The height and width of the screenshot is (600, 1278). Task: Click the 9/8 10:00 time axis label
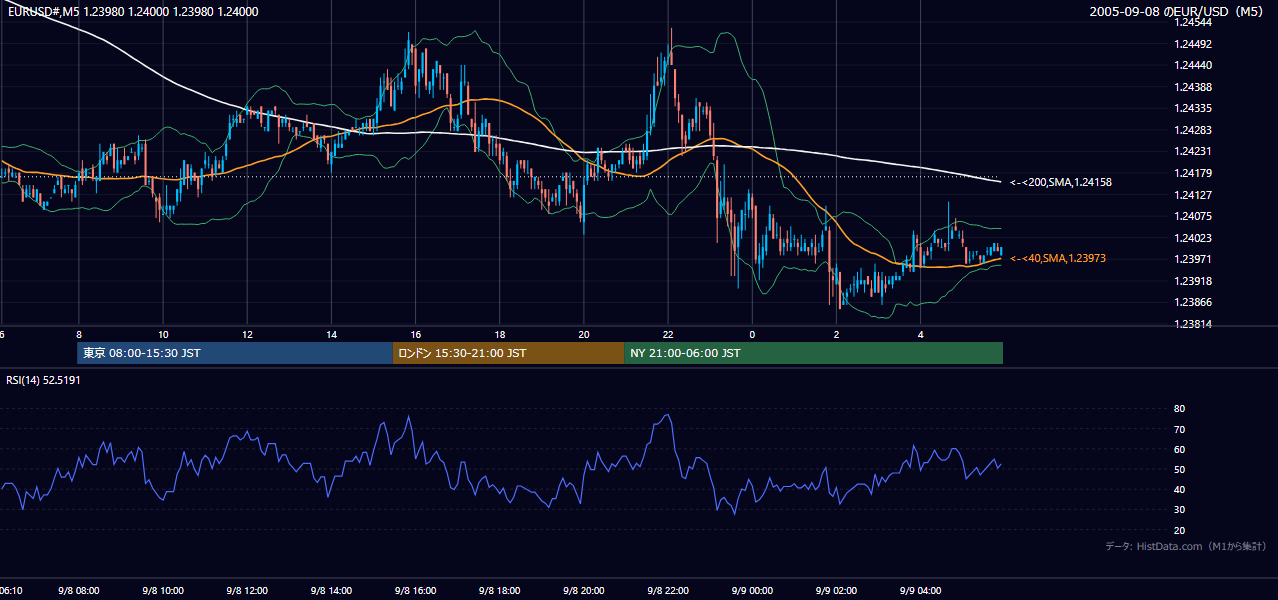coord(162,590)
